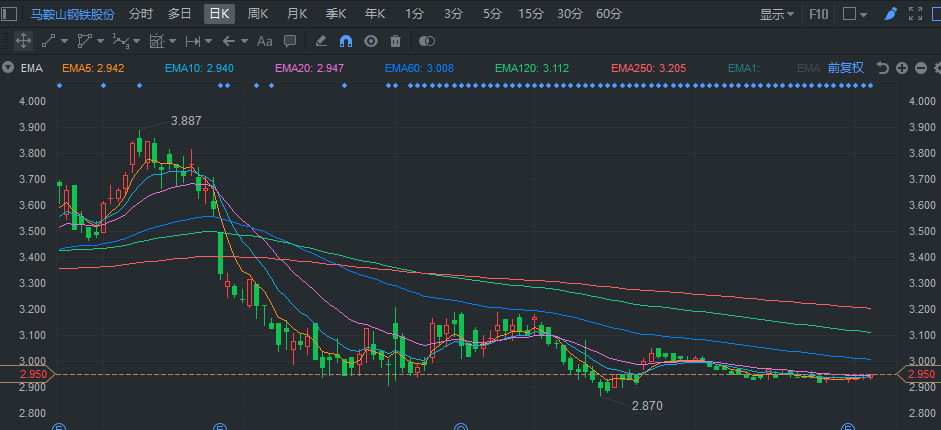Click the EMA250: 3.205 value
941x430 pixels.
(649, 68)
